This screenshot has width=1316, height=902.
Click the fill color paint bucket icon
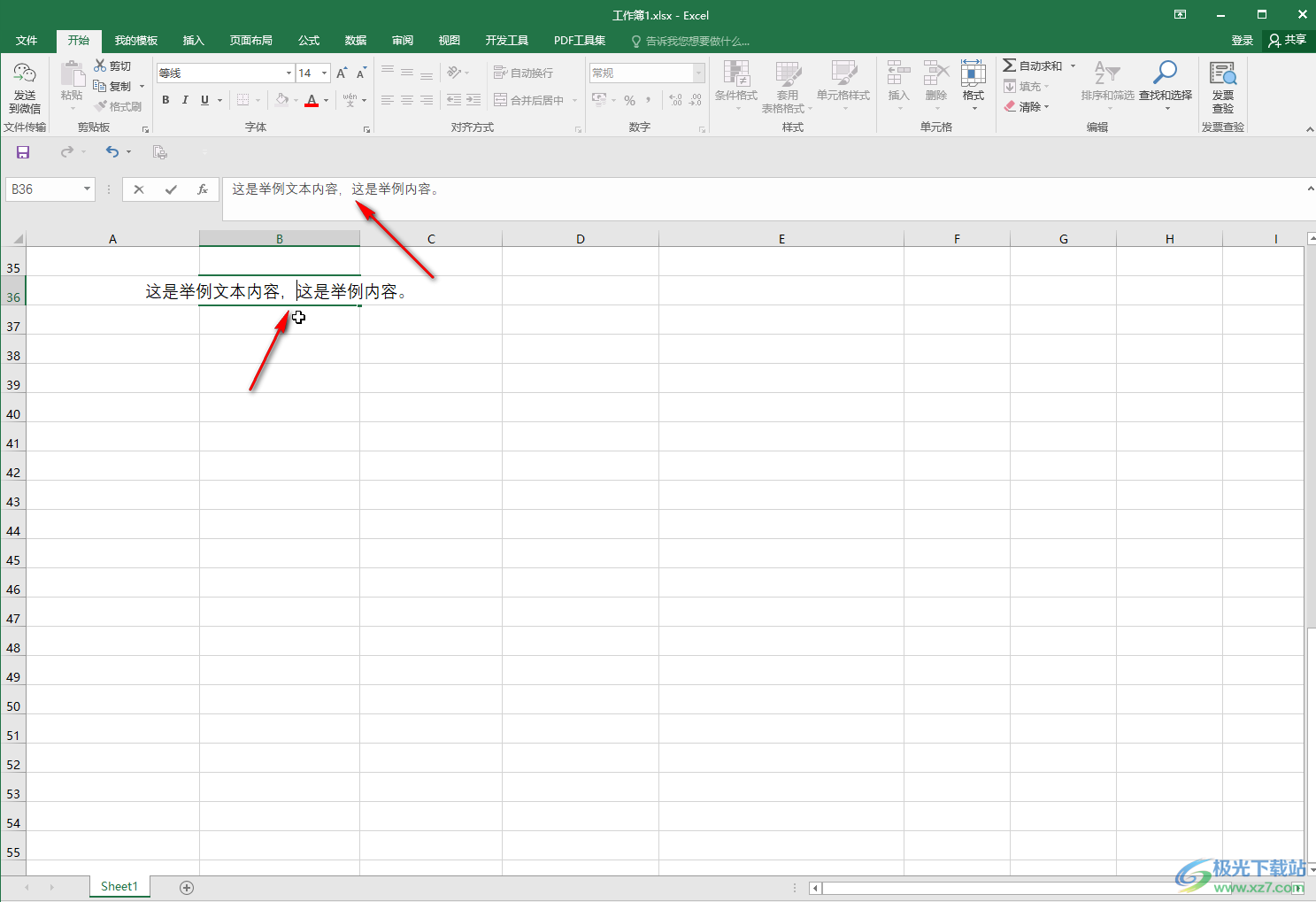[281, 100]
